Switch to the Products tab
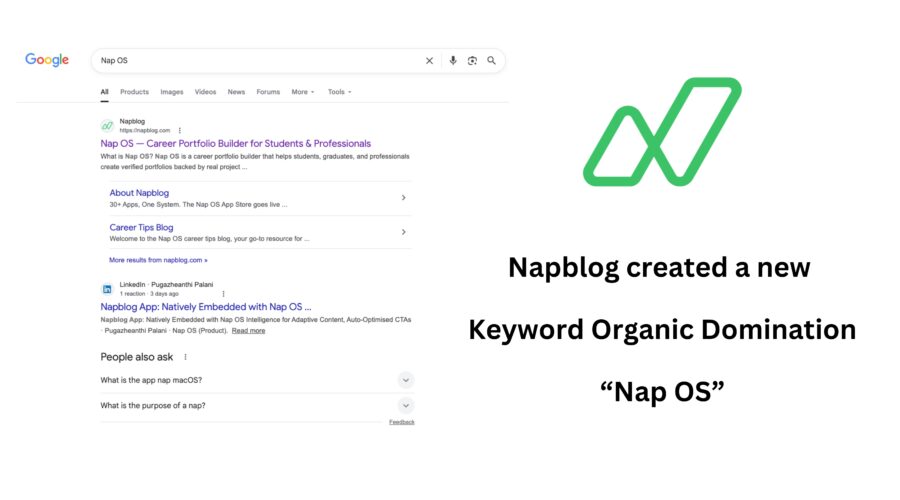 (x=134, y=92)
